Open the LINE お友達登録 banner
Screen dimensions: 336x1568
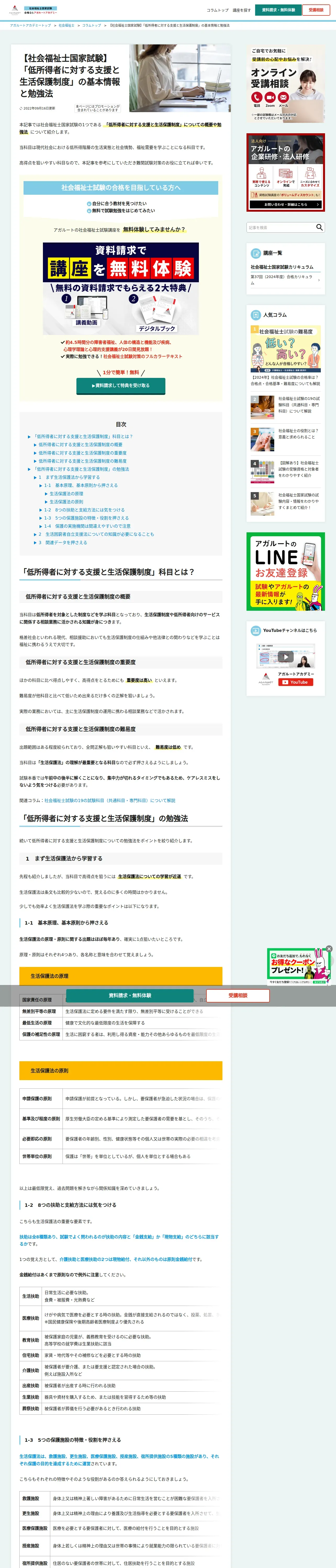[285, 572]
